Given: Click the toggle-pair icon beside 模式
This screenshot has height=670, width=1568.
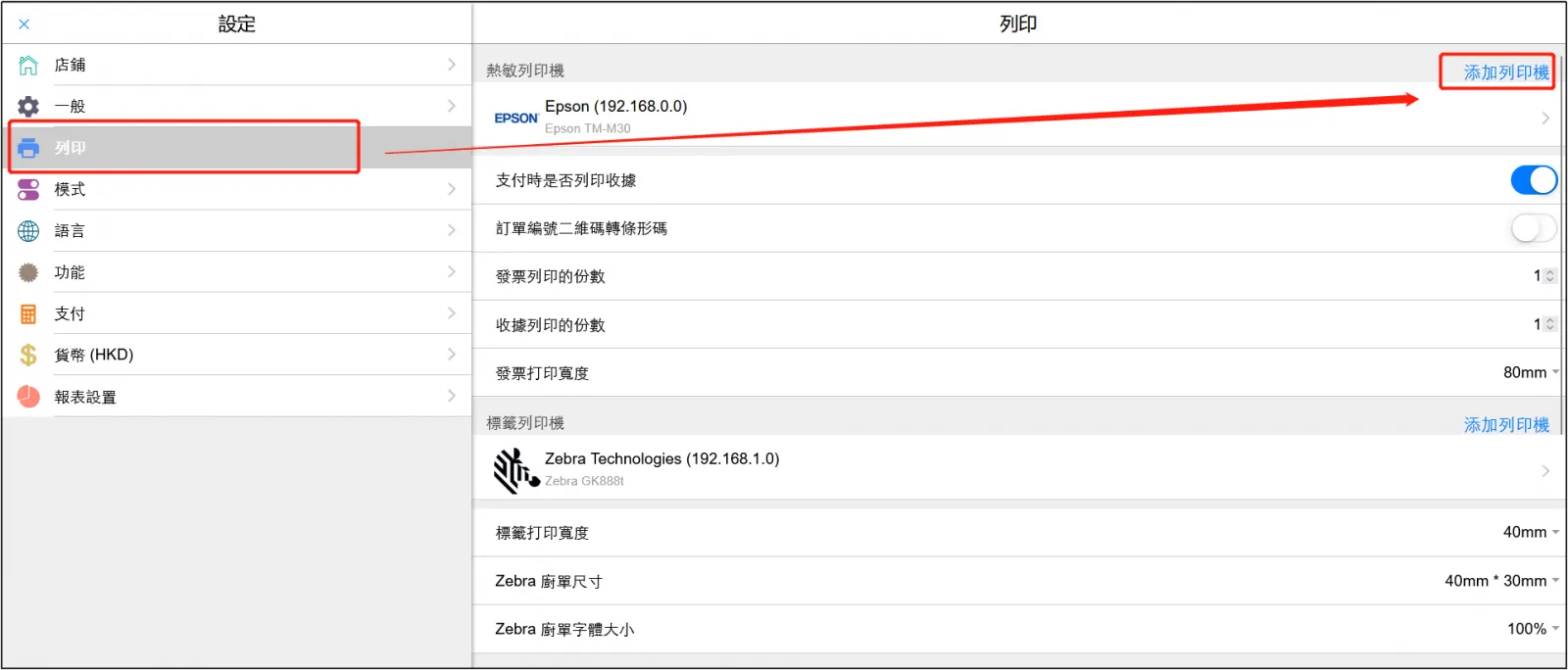Looking at the screenshot, I should point(28,190).
